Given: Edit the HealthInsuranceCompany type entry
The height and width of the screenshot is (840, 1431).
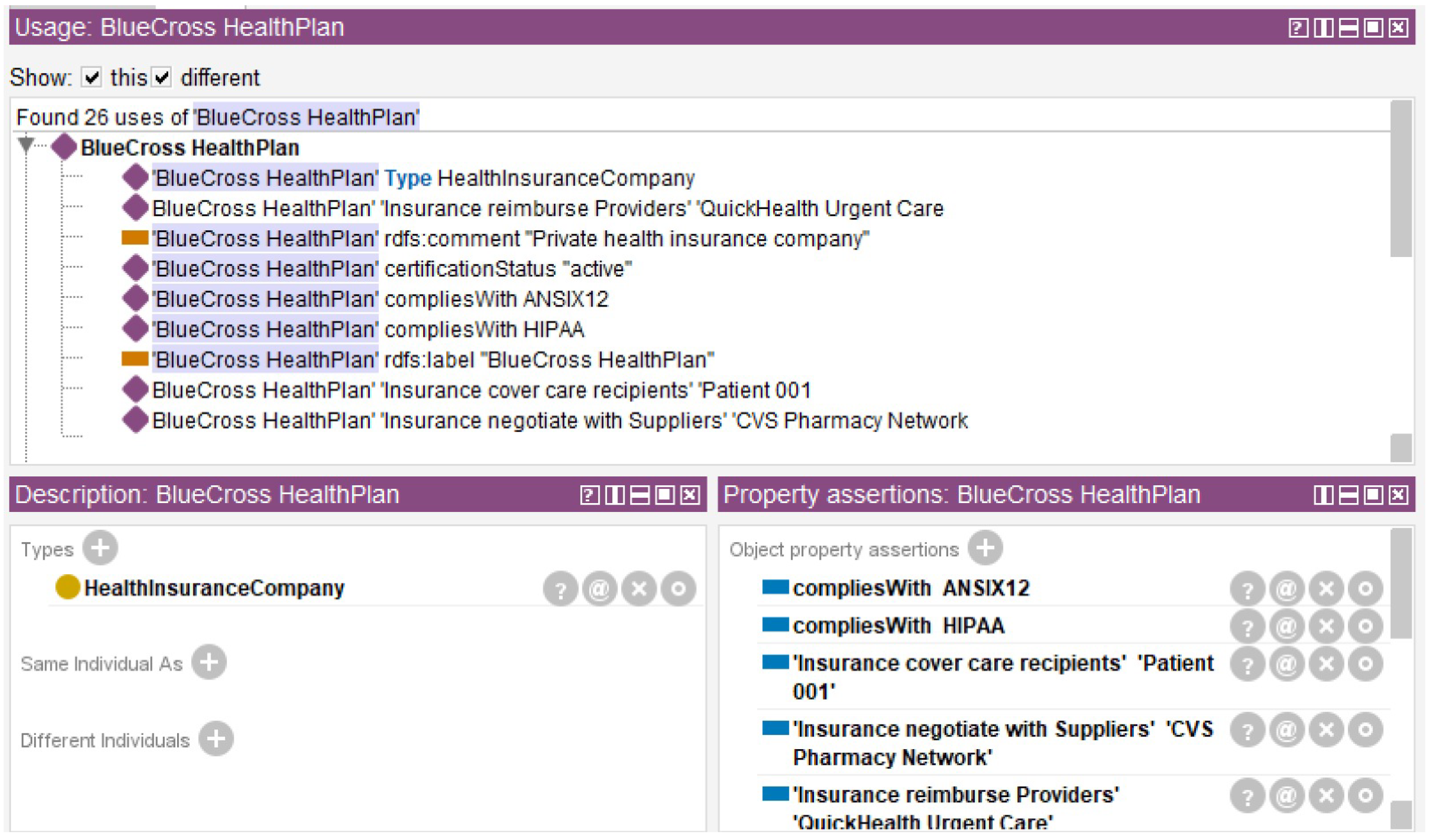Looking at the screenshot, I should point(678,589).
